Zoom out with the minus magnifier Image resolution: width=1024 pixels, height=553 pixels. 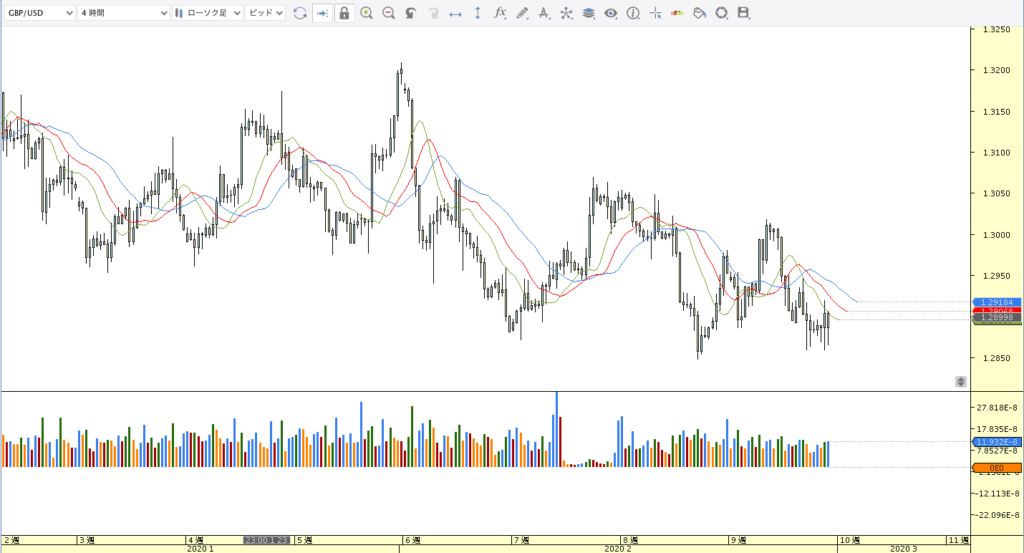coord(388,13)
